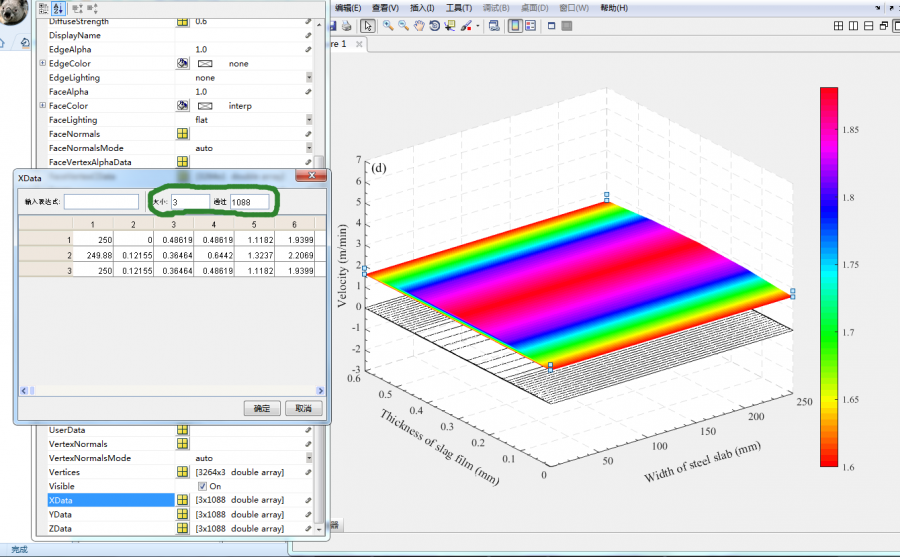Activate the Data Cursor tool

pos(450,26)
